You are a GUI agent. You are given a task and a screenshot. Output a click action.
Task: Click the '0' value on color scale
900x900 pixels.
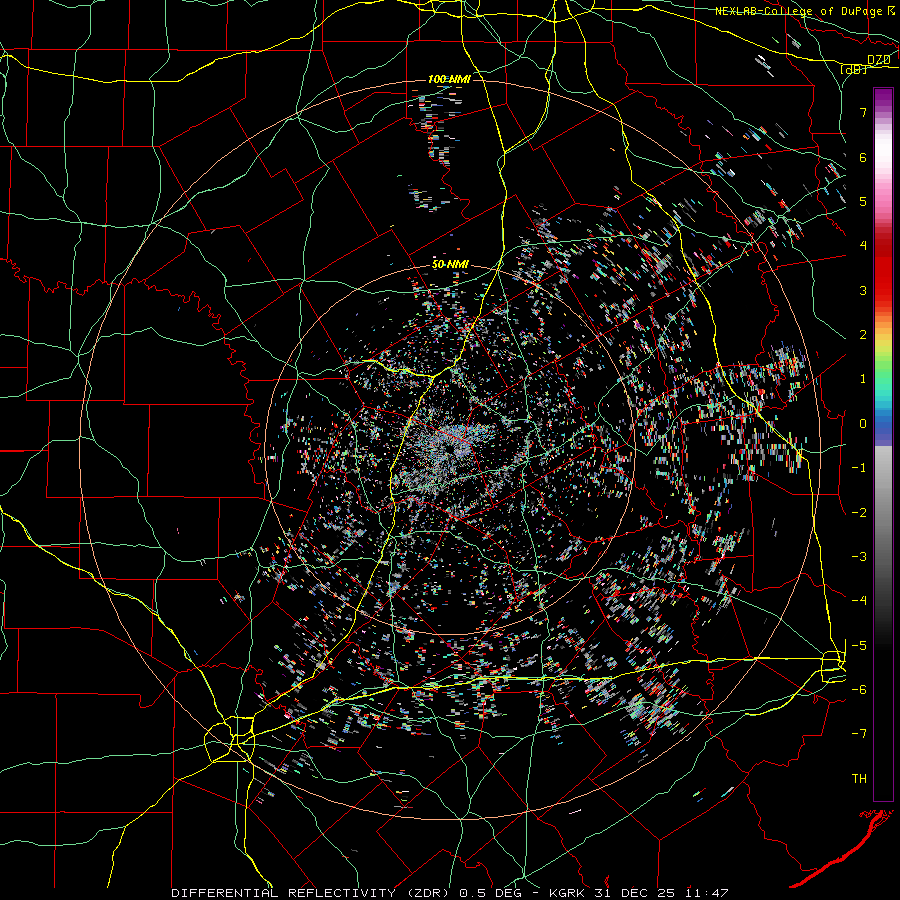pos(863,424)
